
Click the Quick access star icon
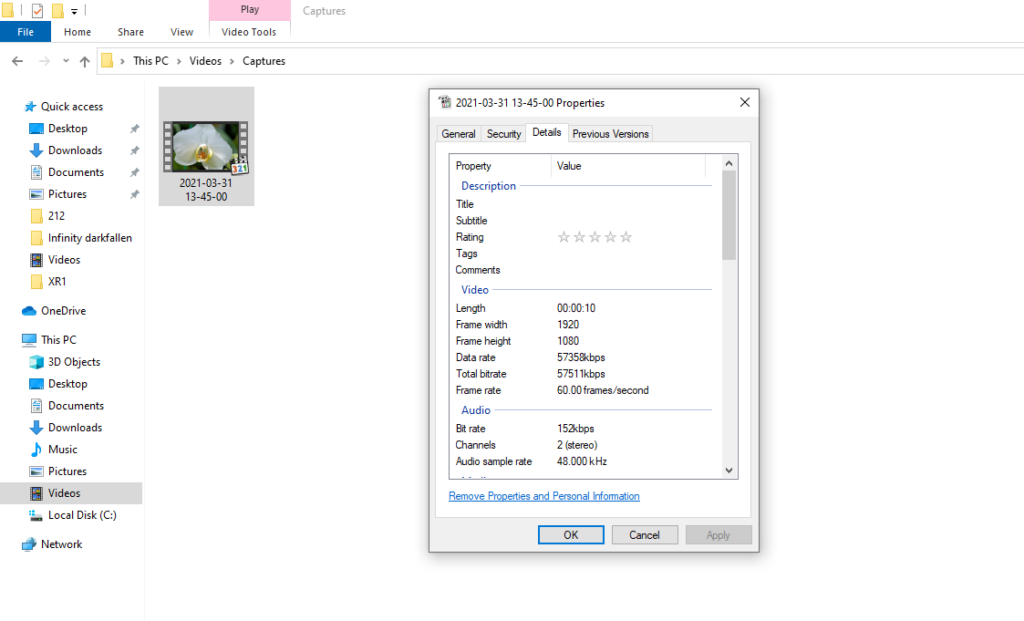[x=29, y=107]
